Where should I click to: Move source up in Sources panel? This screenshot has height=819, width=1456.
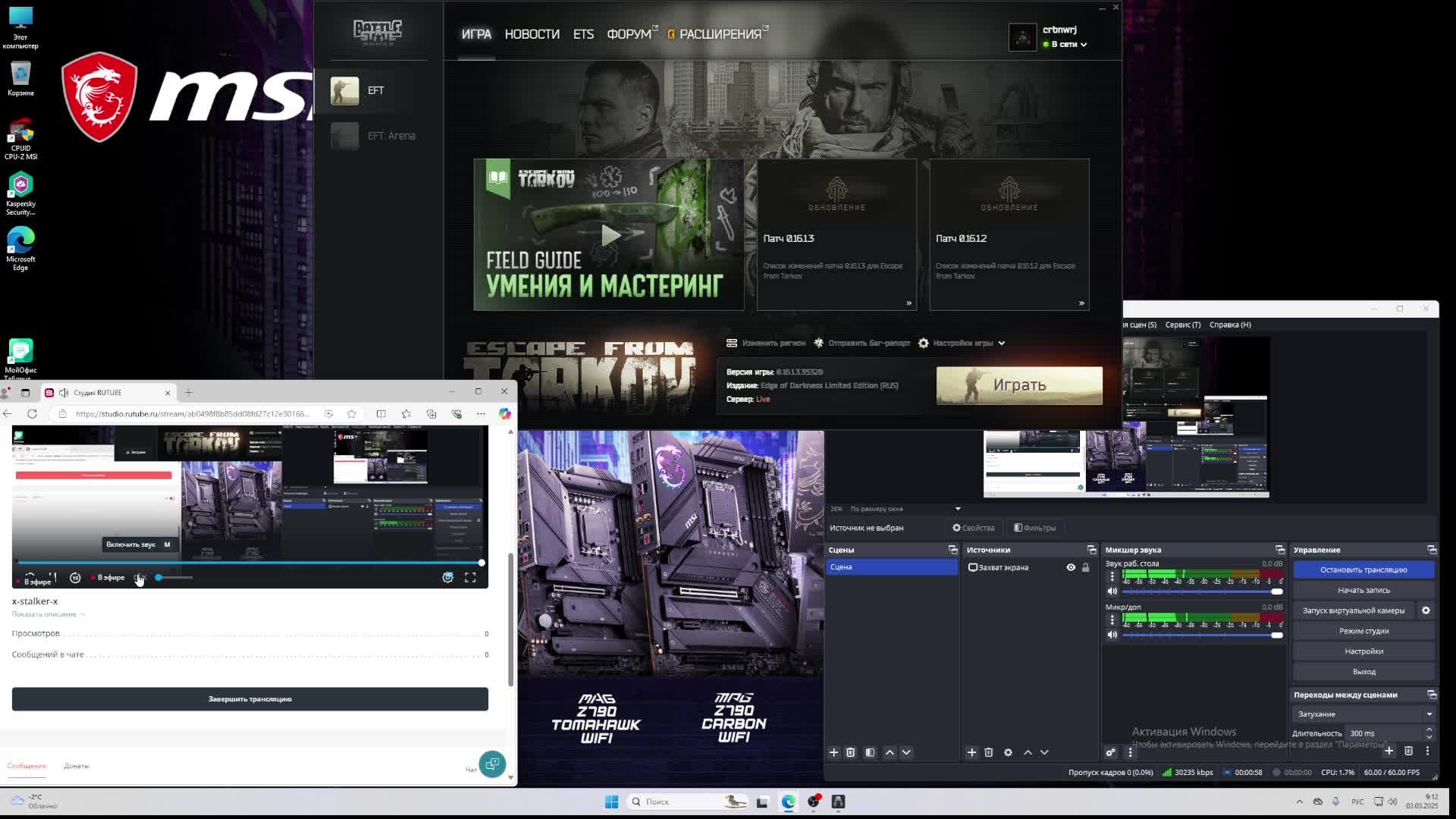pyautogui.click(x=1028, y=752)
